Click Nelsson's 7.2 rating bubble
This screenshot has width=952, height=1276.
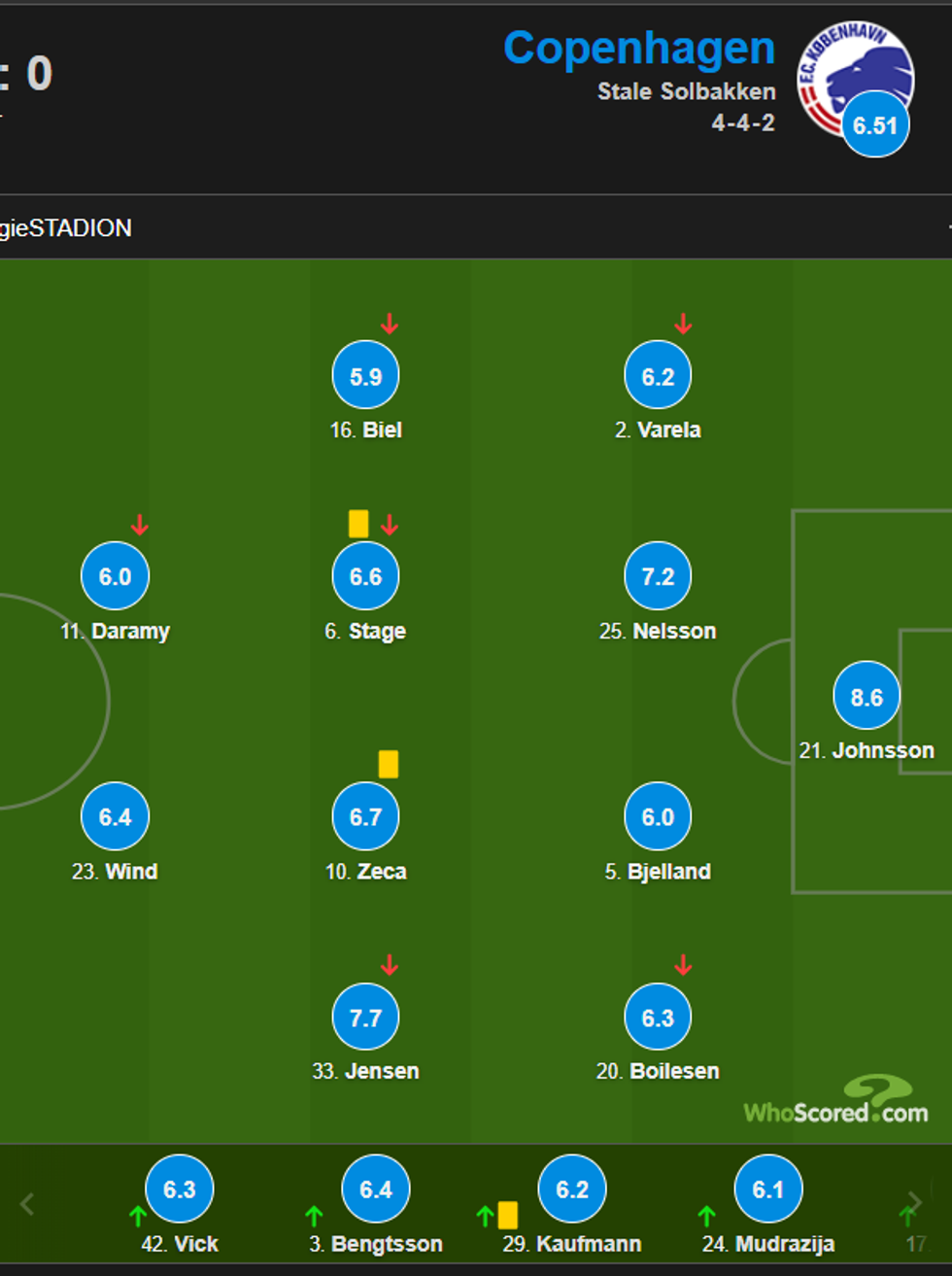coord(658,576)
